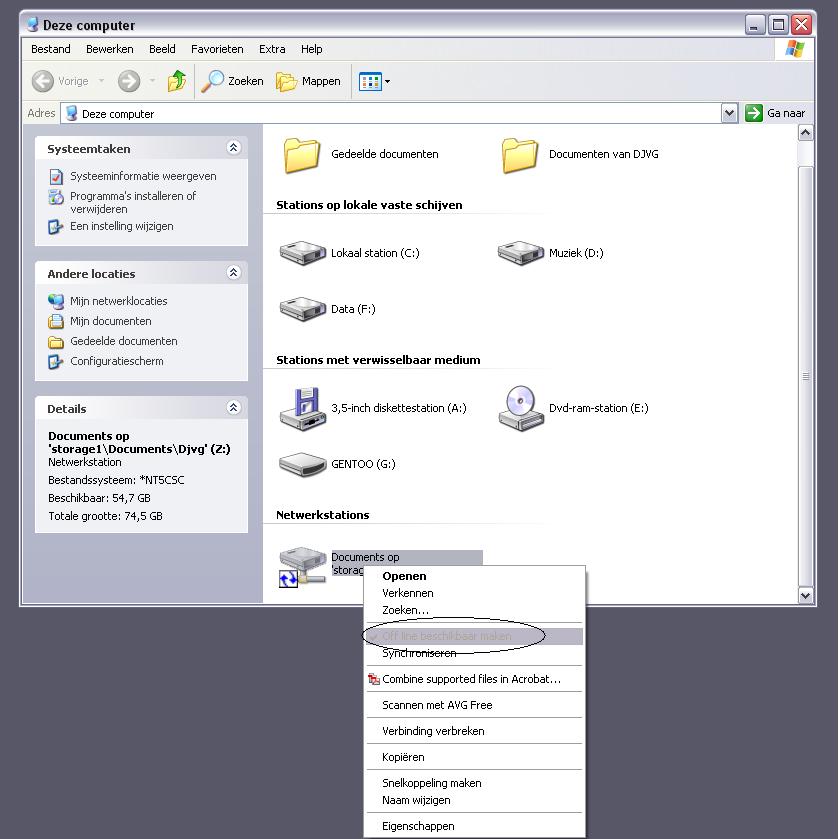The width and height of the screenshot is (840, 839).
Task: Select the Data (F:) drive icon
Action: tap(302, 309)
